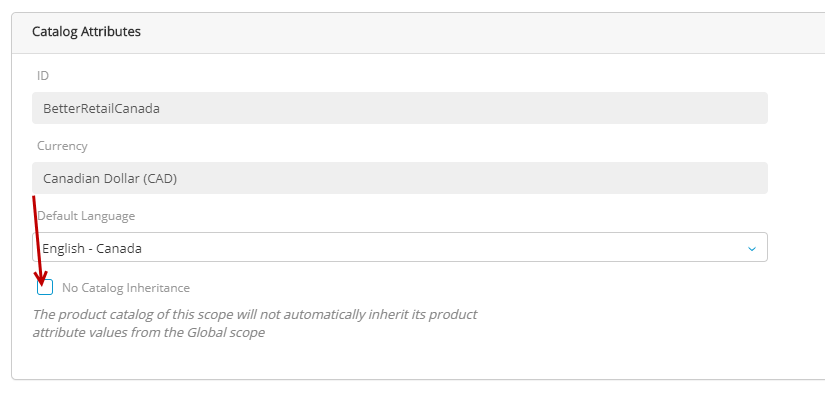Image resolution: width=825 pixels, height=406 pixels.
Task: Click the red arrow annotation tip
Action: (x=41, y=281)
